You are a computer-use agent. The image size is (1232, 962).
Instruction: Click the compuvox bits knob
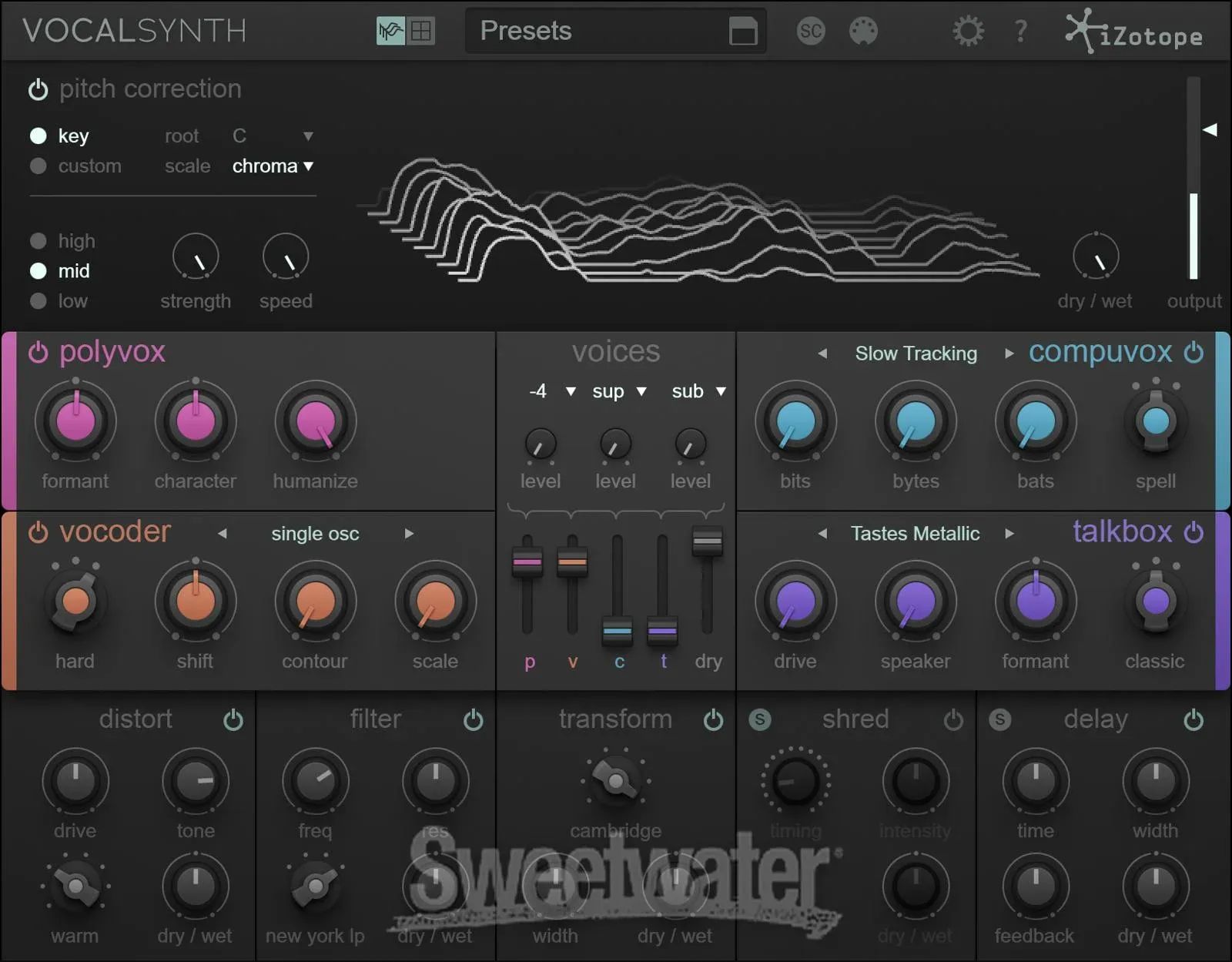(x=795, y=421)
